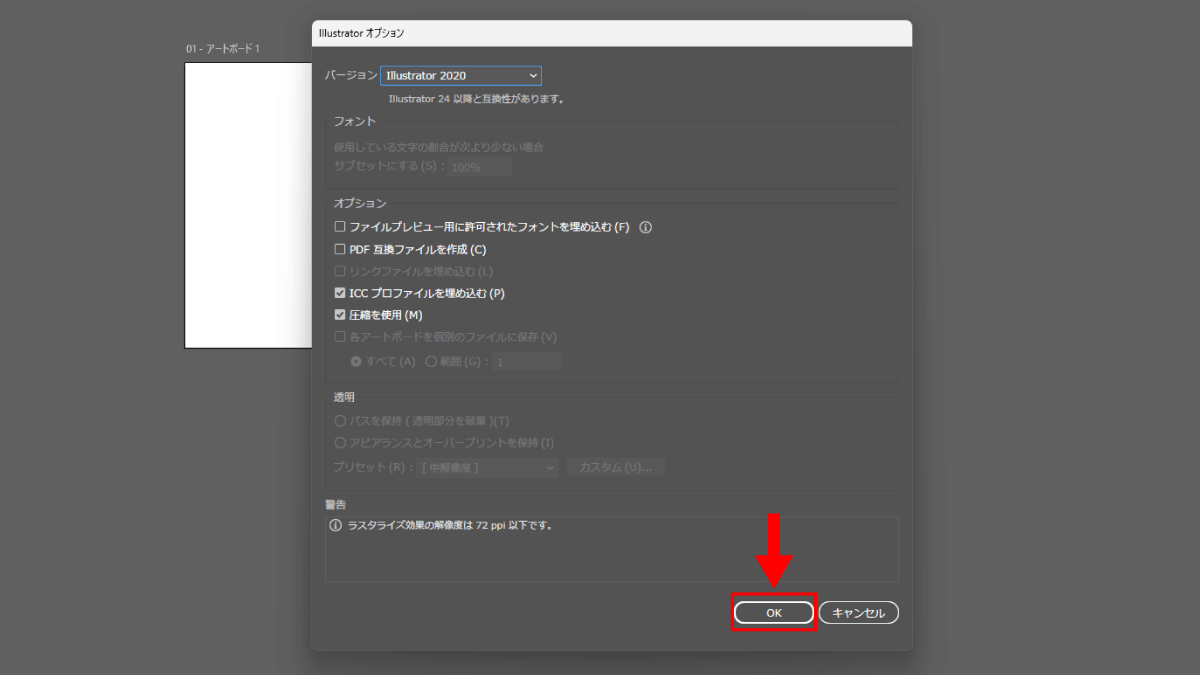Image resolution: width=1200 pixels, height=675 pixels.
Task: Click the キャンセル button
Action: [x=859, y=613]
